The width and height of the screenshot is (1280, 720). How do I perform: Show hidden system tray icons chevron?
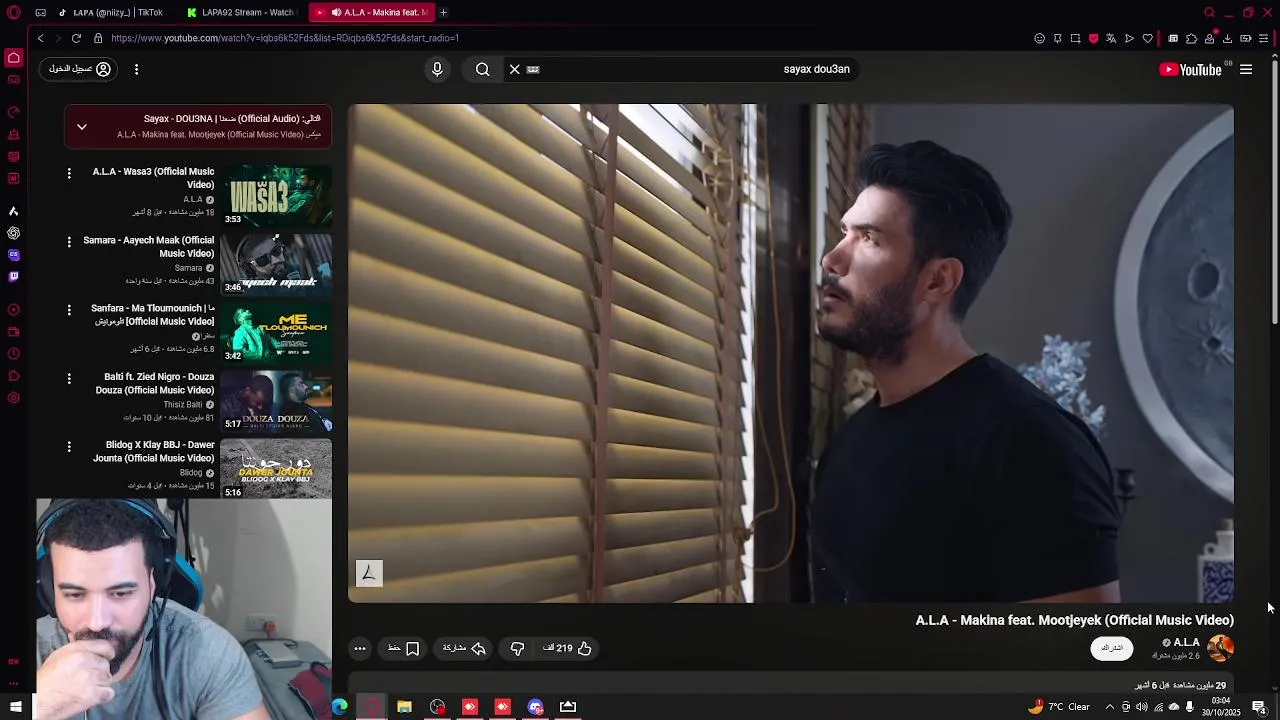[1109, 707]
